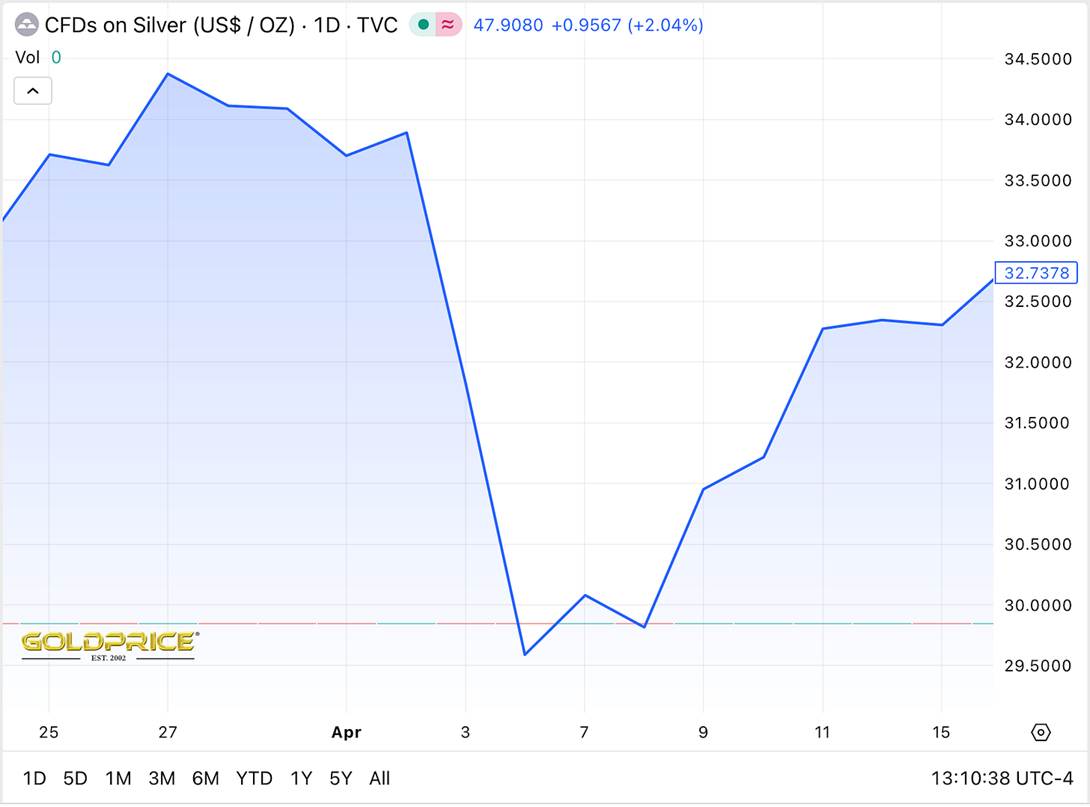Screen dimensions: 1090x807
Task: Click the current price label 32.7378
Action: point(1036,273)
